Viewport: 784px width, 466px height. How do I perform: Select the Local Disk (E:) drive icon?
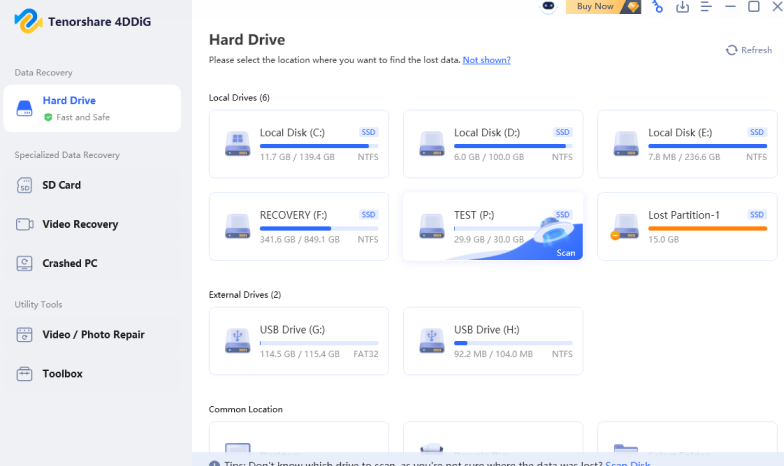[x=626, y=144]
